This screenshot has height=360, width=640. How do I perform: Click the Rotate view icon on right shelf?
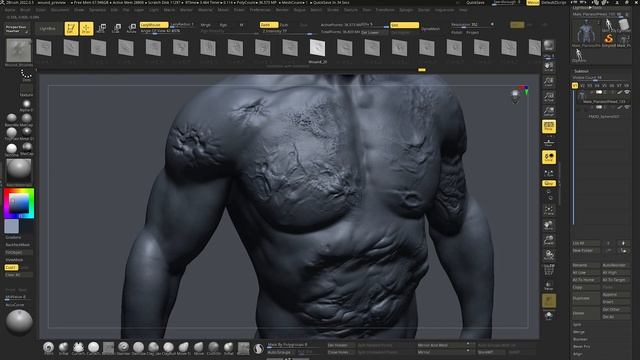[549, 255]
